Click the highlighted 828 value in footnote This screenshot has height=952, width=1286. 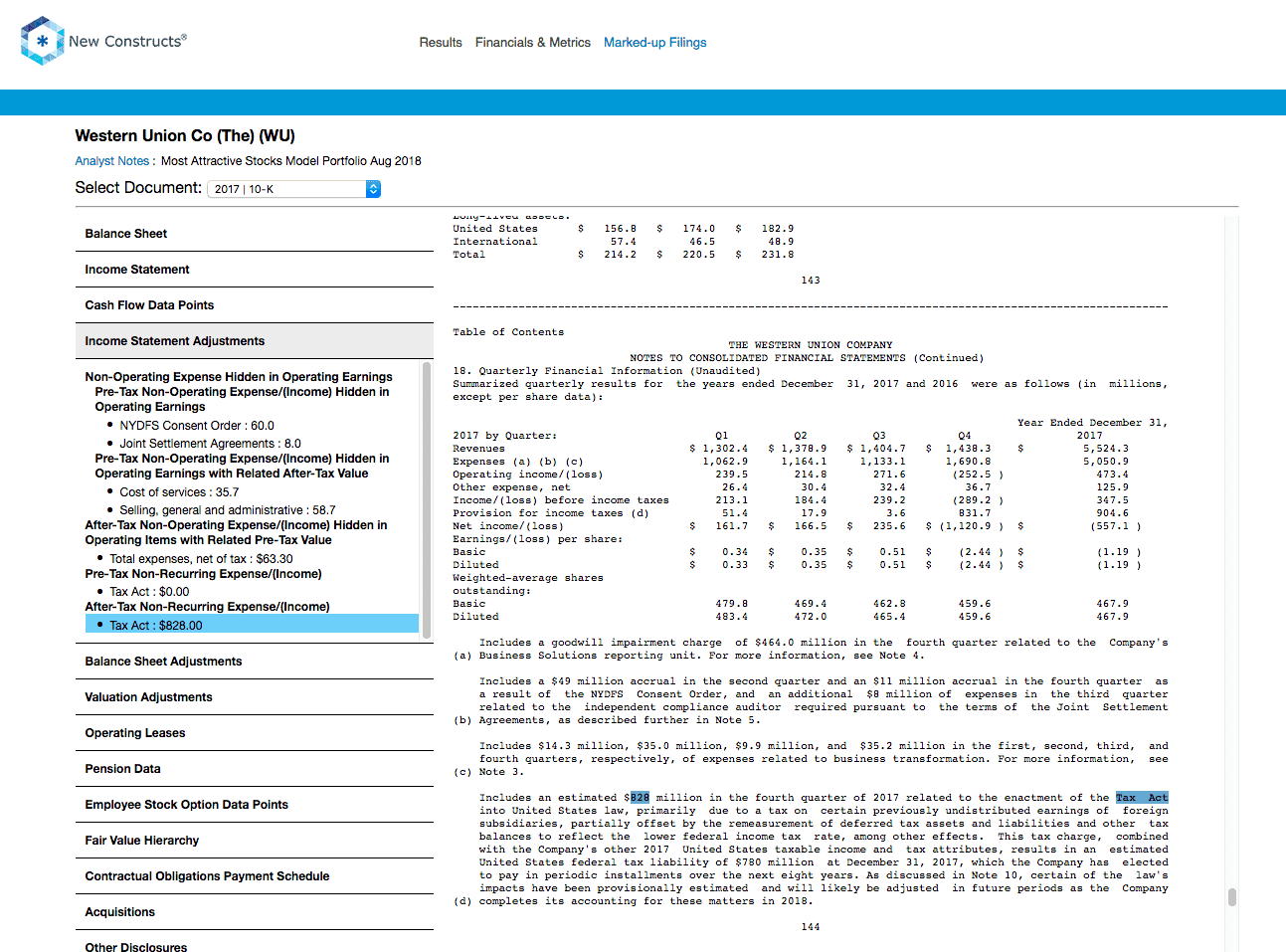point(640,798)
